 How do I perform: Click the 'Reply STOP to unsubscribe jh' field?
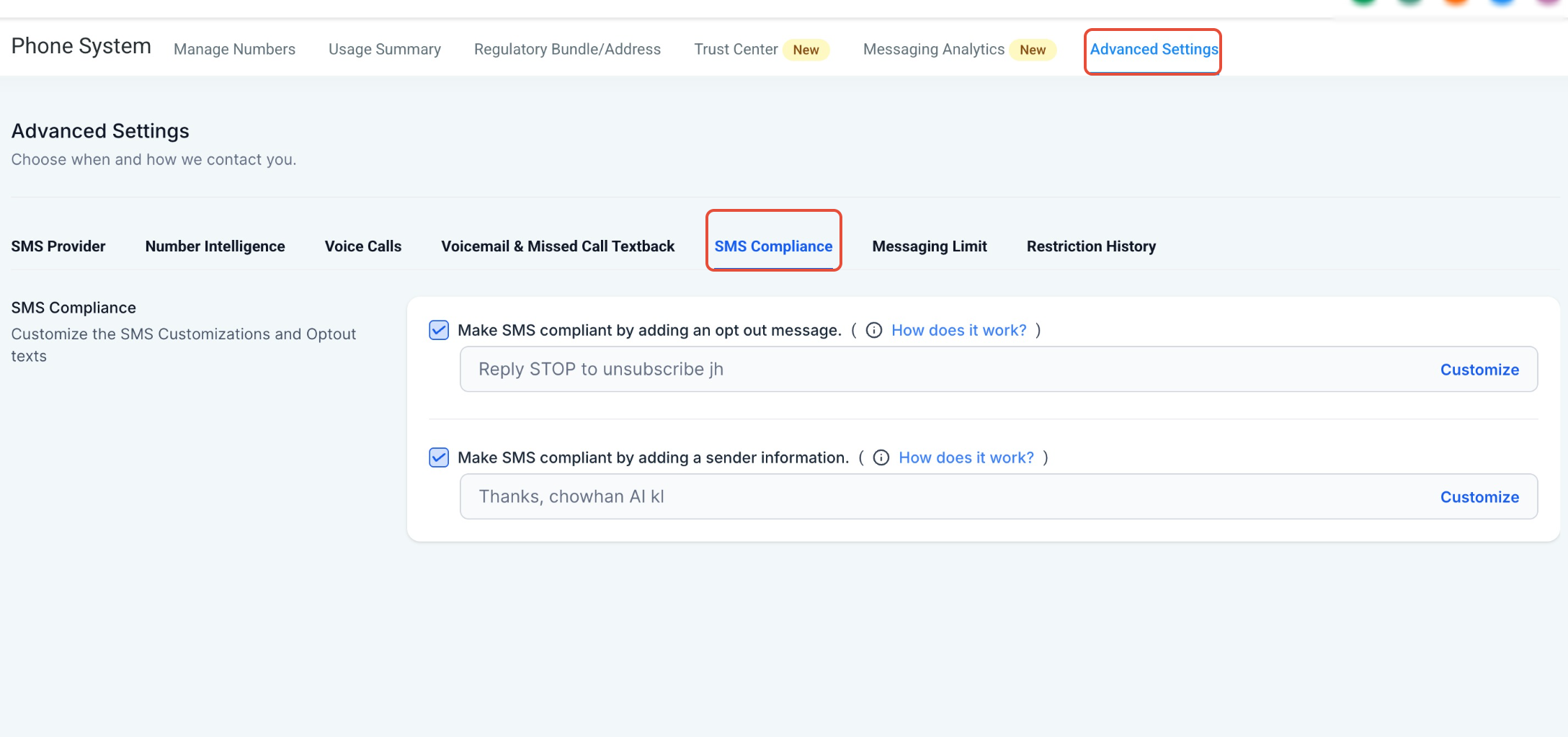point(999,370)
